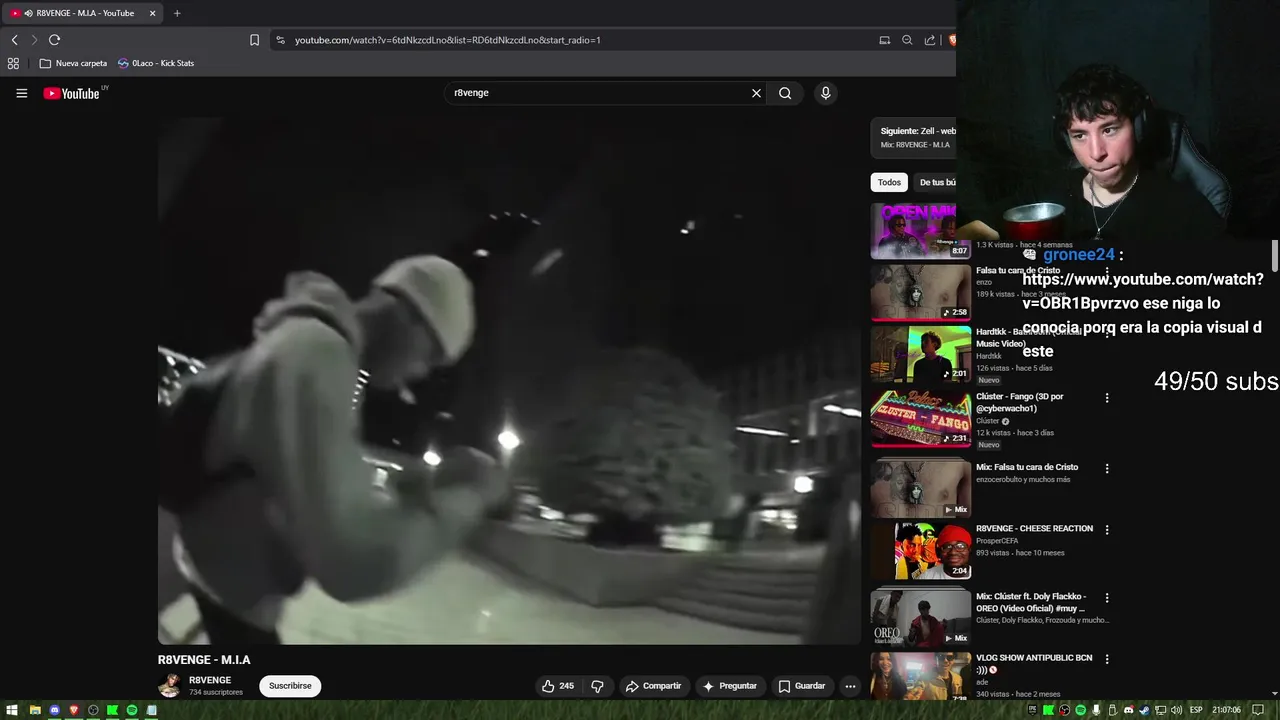Like the video with 245 likes
Screen dimensions: 1280x720
pos(558,686)
